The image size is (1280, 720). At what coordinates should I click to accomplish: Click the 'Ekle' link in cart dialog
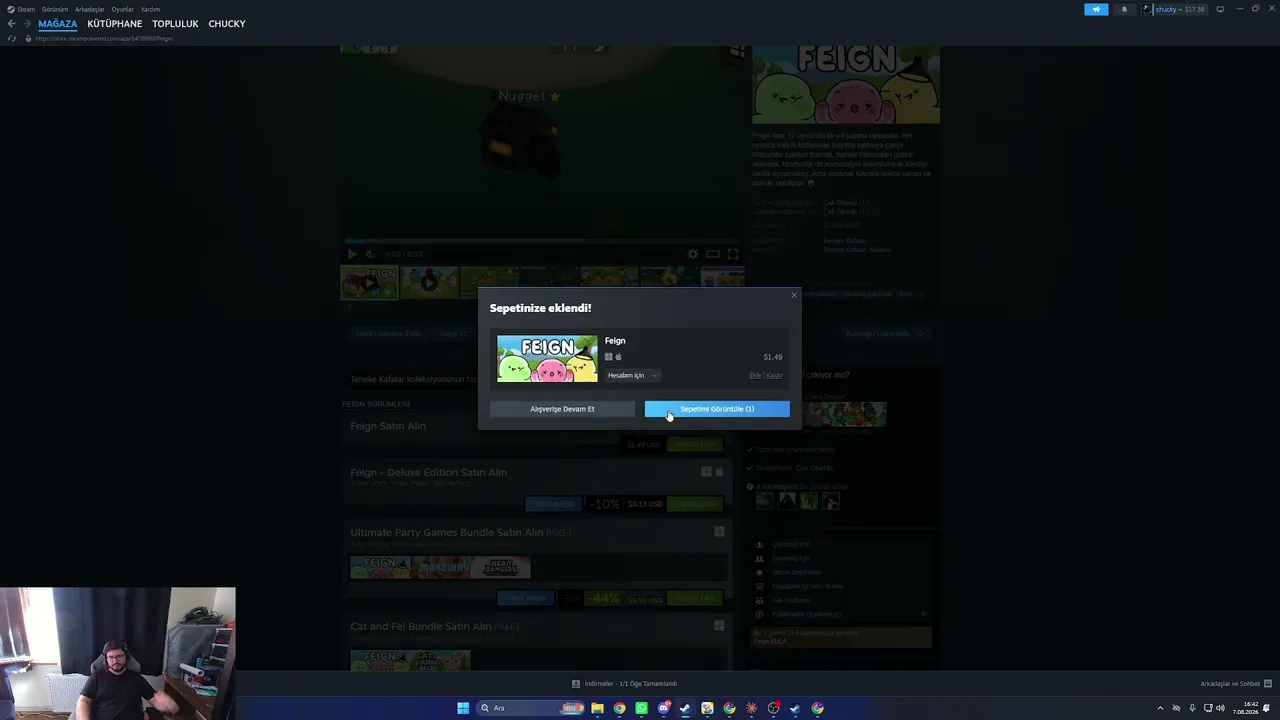(755, 376)
